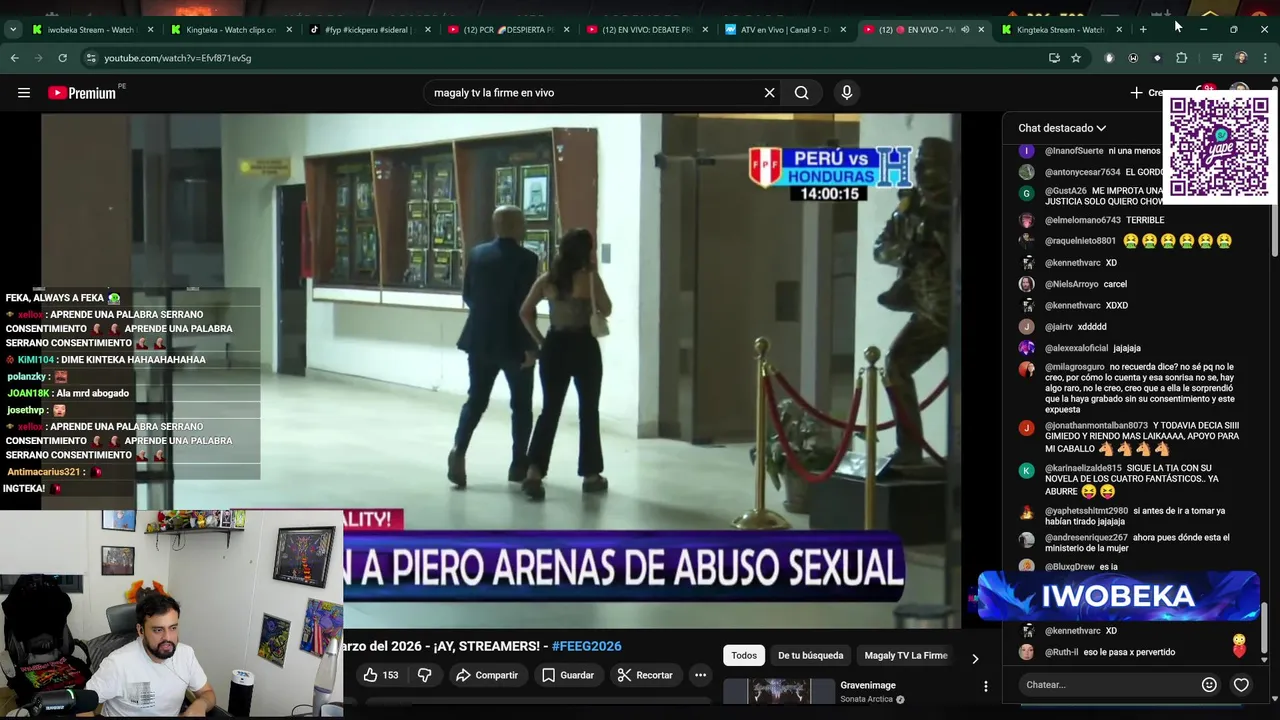
Task: Run search with the magnifier button
Action: [801, 93]
